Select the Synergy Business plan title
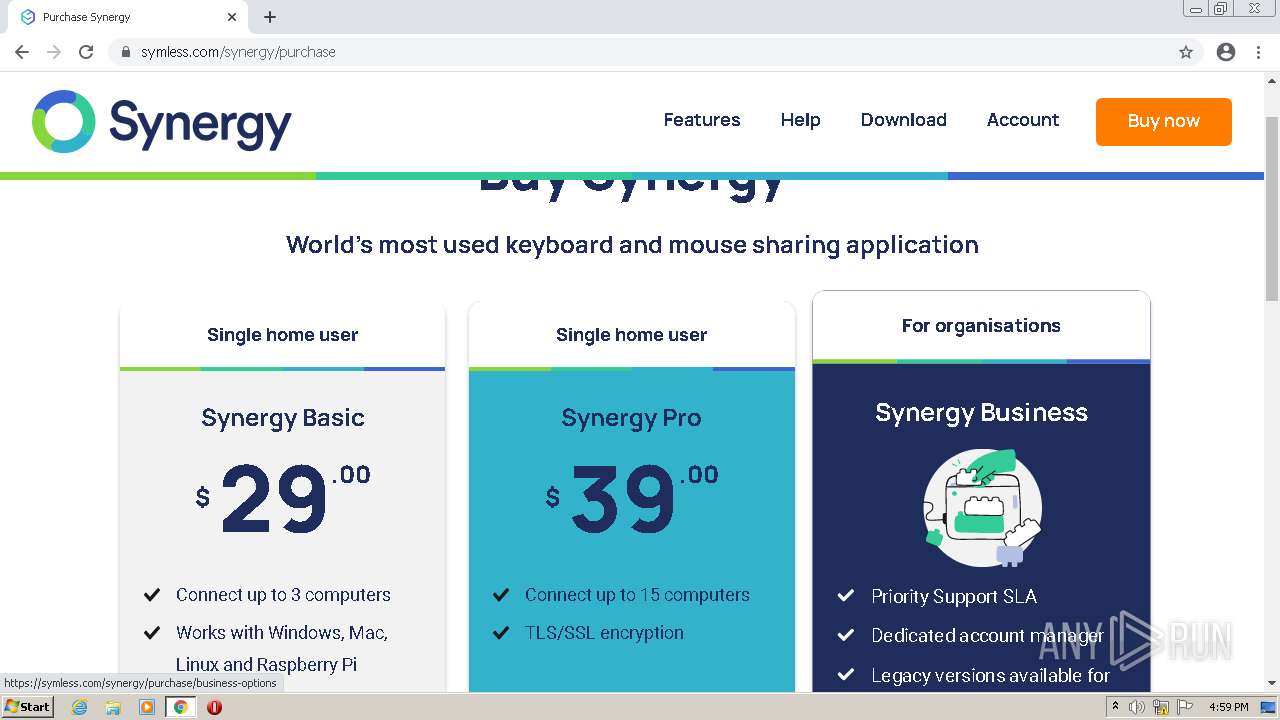1280x720 pixels. tap(981, 413)
